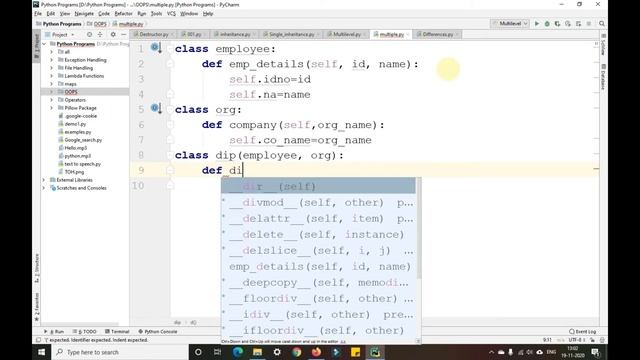Click the override gutter icon on line 1
The height and width of the screenshot is (360, 640).
156,48
